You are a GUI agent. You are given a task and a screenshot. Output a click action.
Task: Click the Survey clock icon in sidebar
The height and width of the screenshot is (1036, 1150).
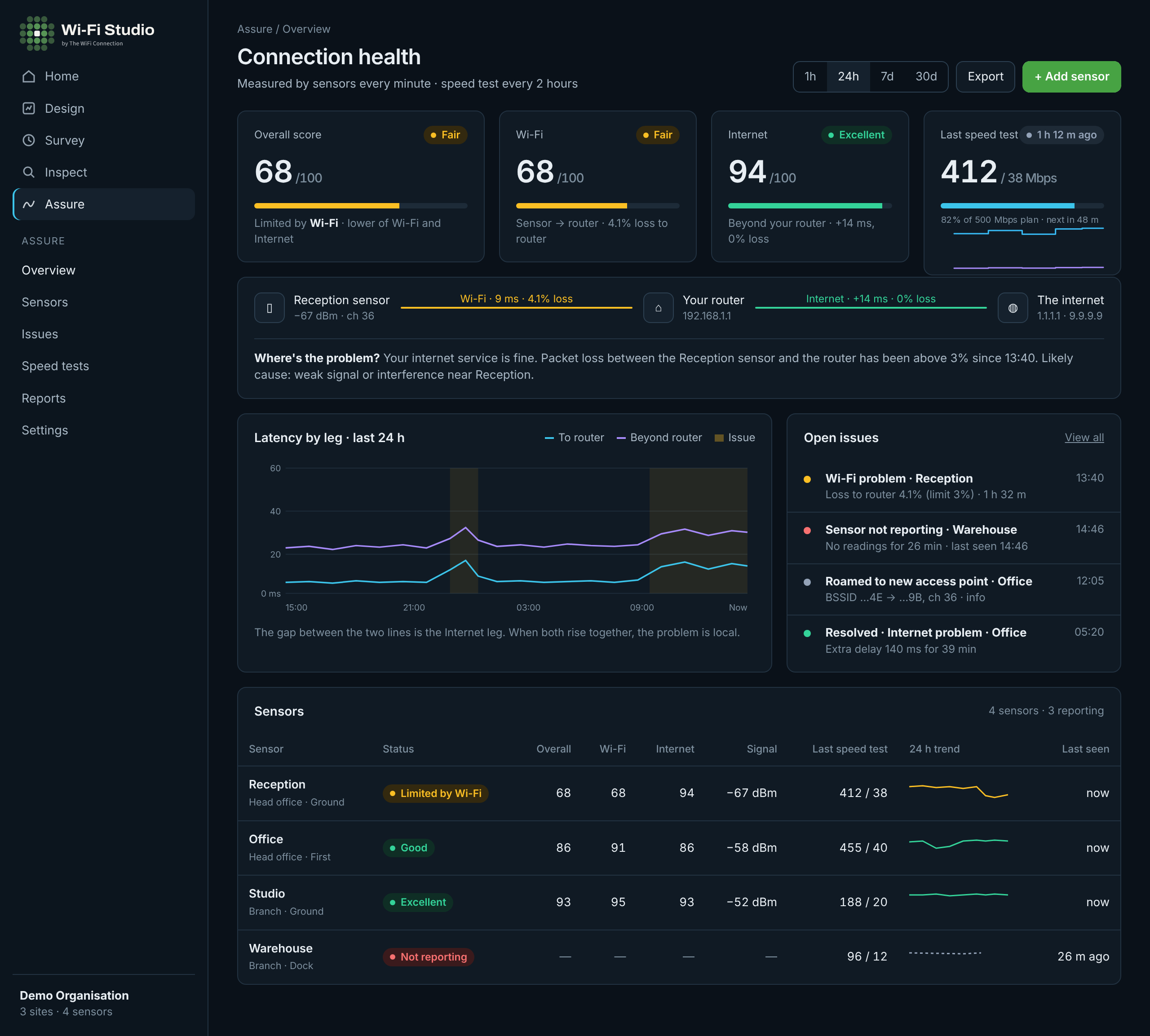[29, 140]
